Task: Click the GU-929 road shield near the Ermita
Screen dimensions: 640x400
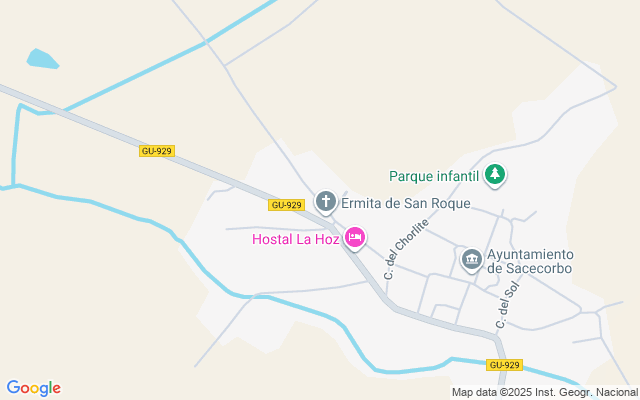Action: click(287, 205)
